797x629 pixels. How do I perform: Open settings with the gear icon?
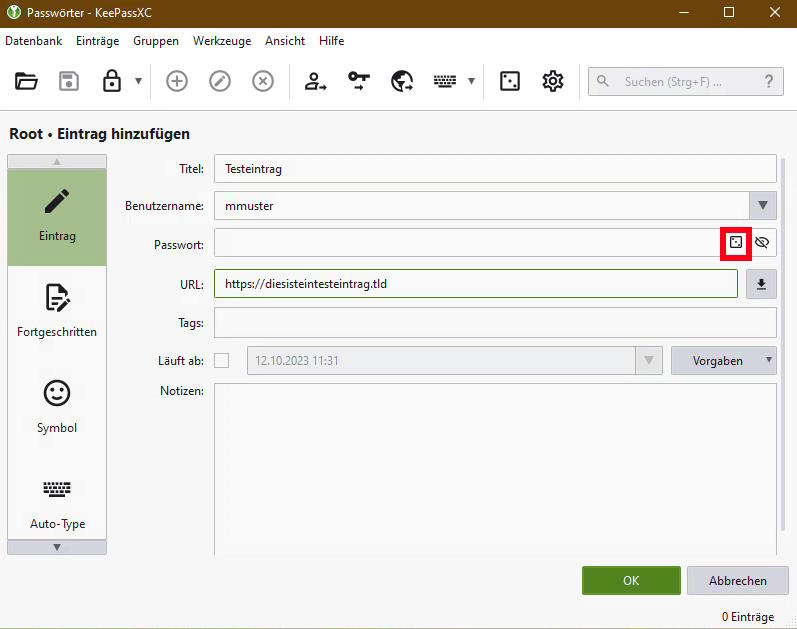pyautogui.click(x=553, y=82)
